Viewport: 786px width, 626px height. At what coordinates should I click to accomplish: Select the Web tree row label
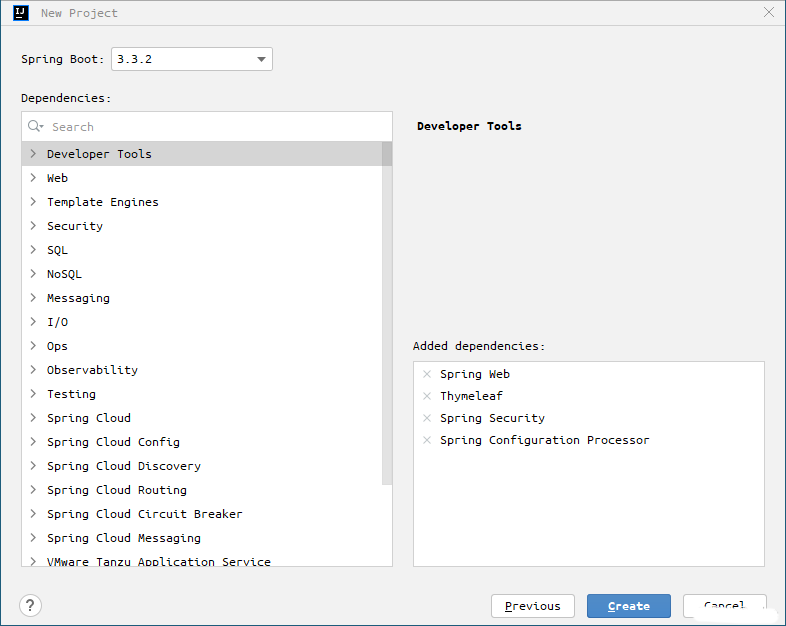(x=57, y=178)
